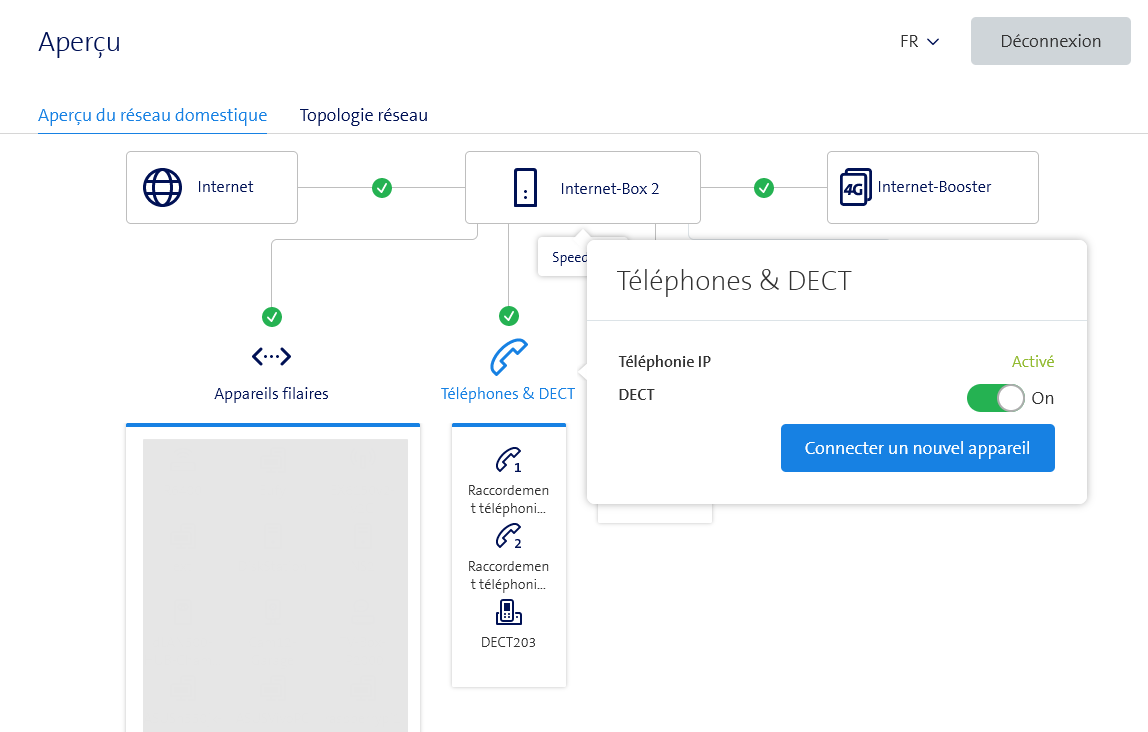This screenshot has height=732, width=1148.
Task: Switch to Topologie réseau tab
Action: (363, 115)
